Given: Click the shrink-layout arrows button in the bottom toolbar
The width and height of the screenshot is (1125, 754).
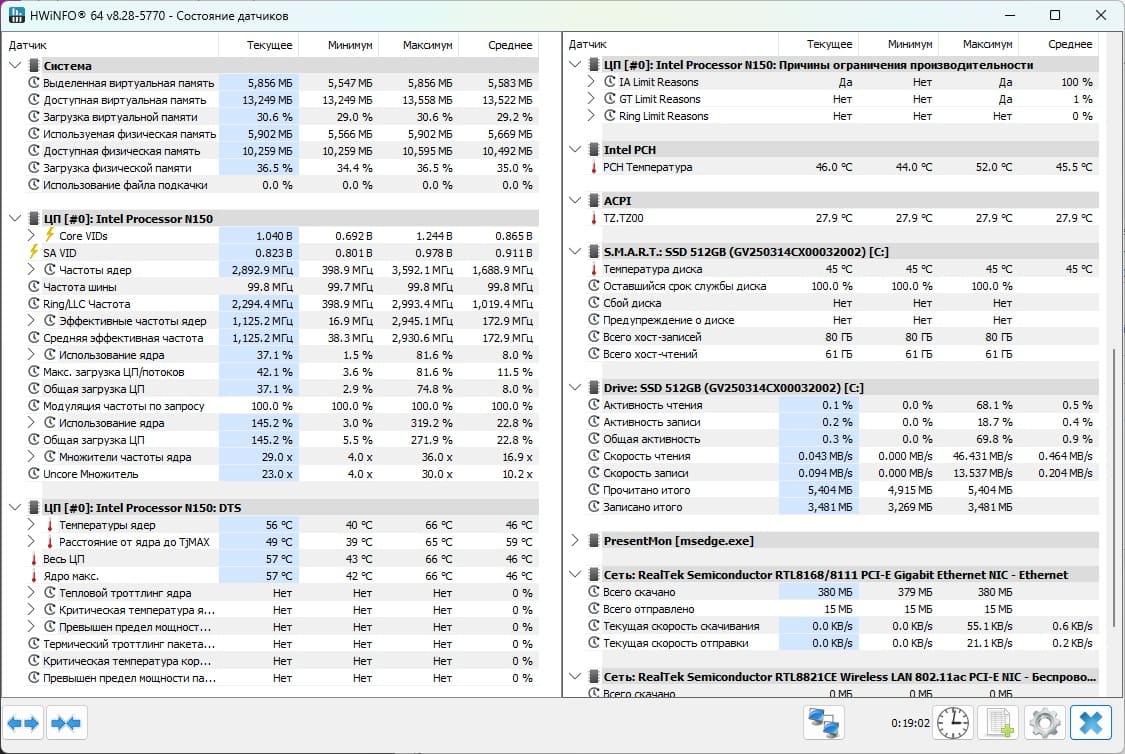Looking at the screenshot, I should click(x=66, y=723).
